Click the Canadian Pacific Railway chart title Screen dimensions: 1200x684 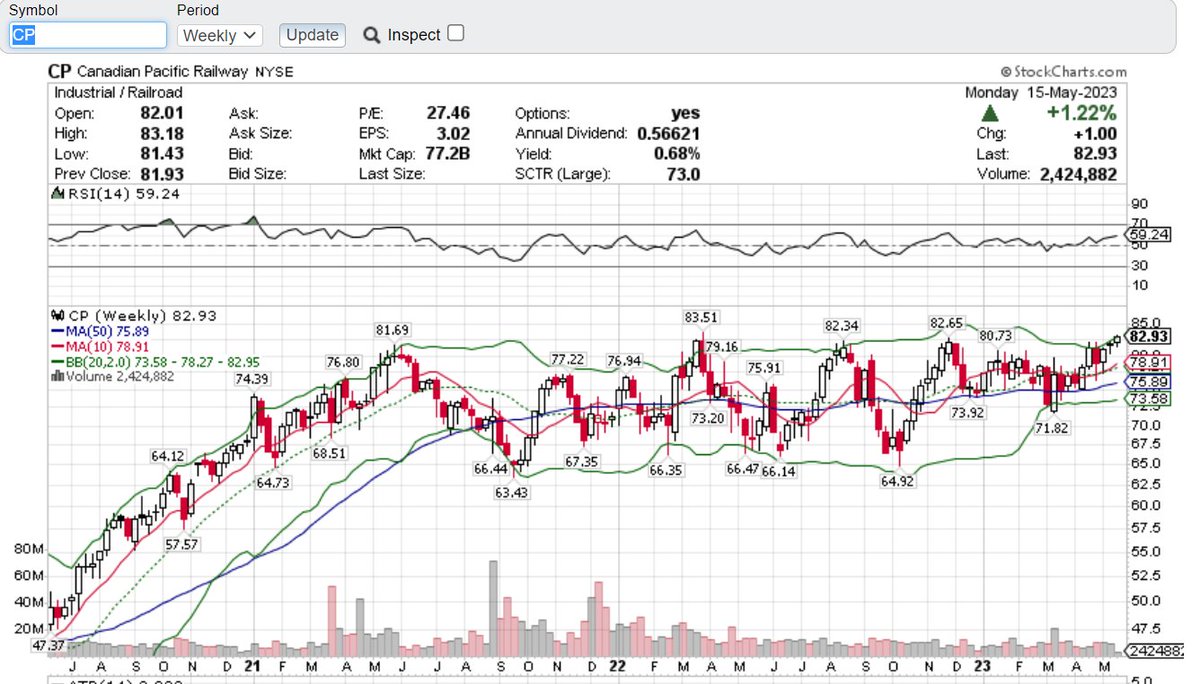tap(163, 72)
